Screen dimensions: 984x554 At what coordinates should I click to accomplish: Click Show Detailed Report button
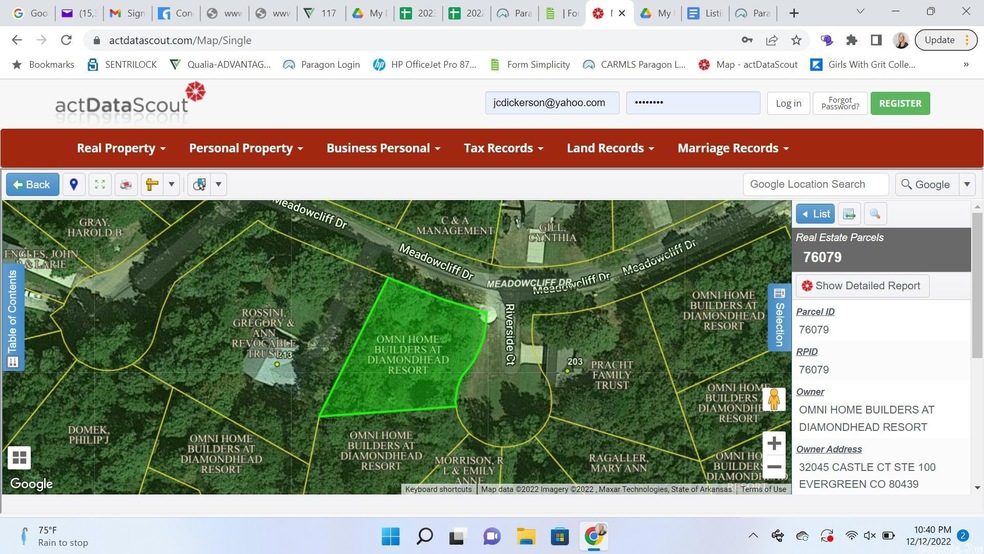click(862, 286)
